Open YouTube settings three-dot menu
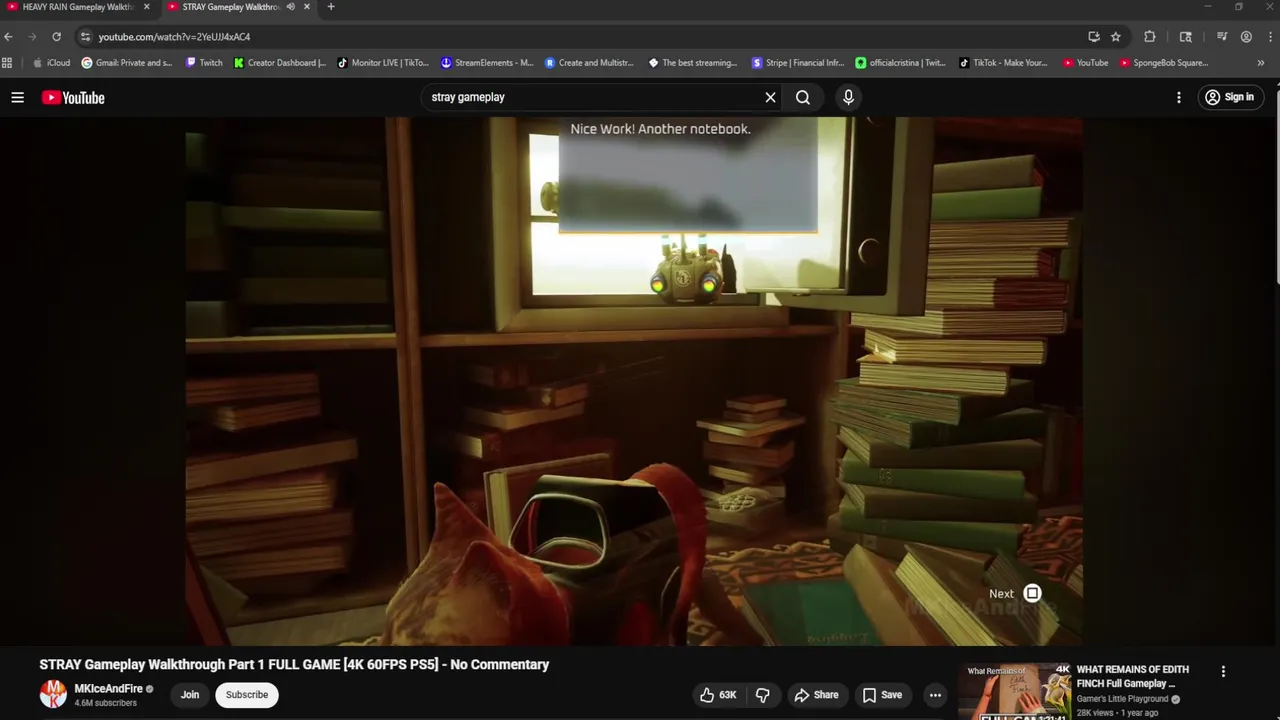Viewport: 1280px width, 720px height. (1179, 97)
